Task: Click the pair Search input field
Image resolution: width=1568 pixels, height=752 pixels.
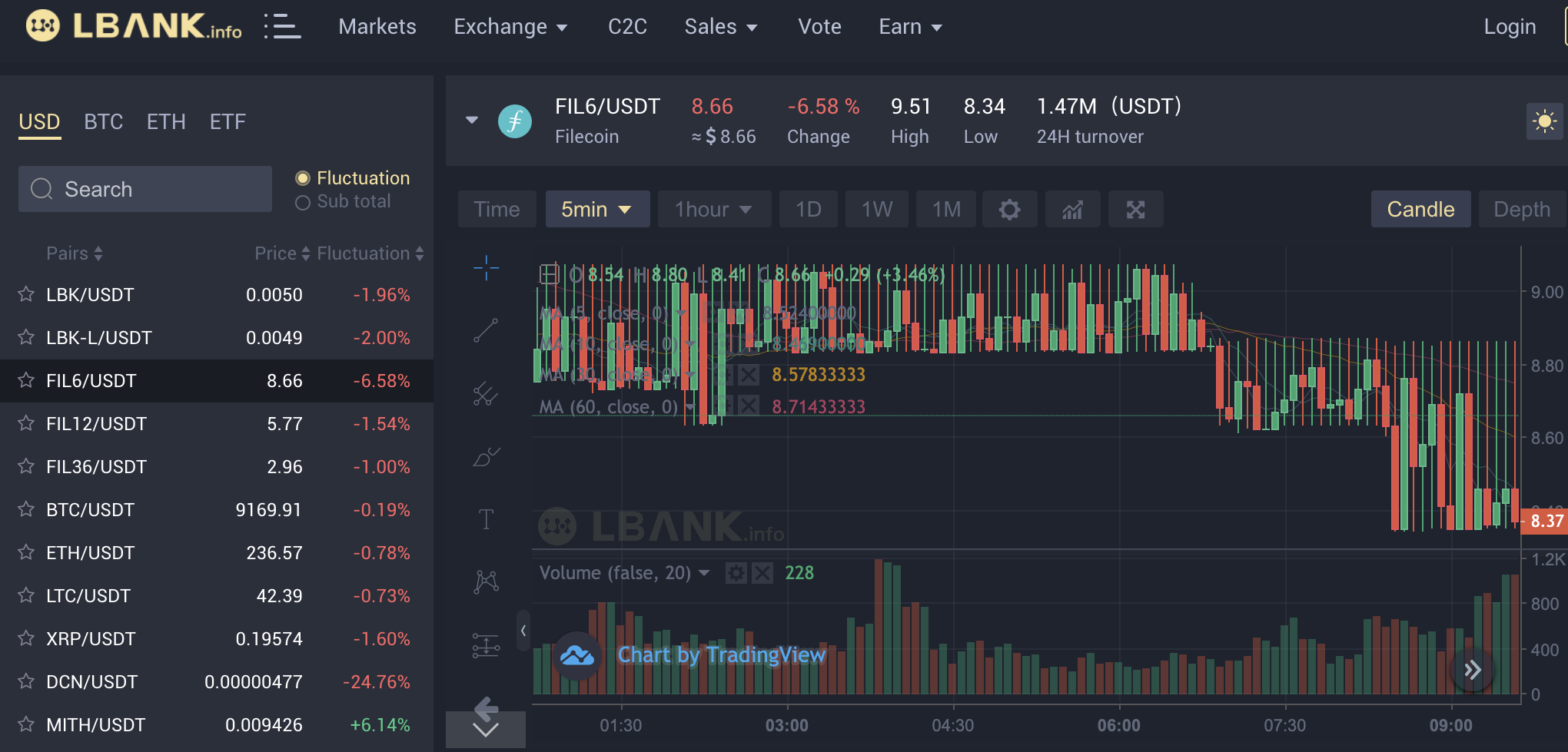Action: (145, 189)
